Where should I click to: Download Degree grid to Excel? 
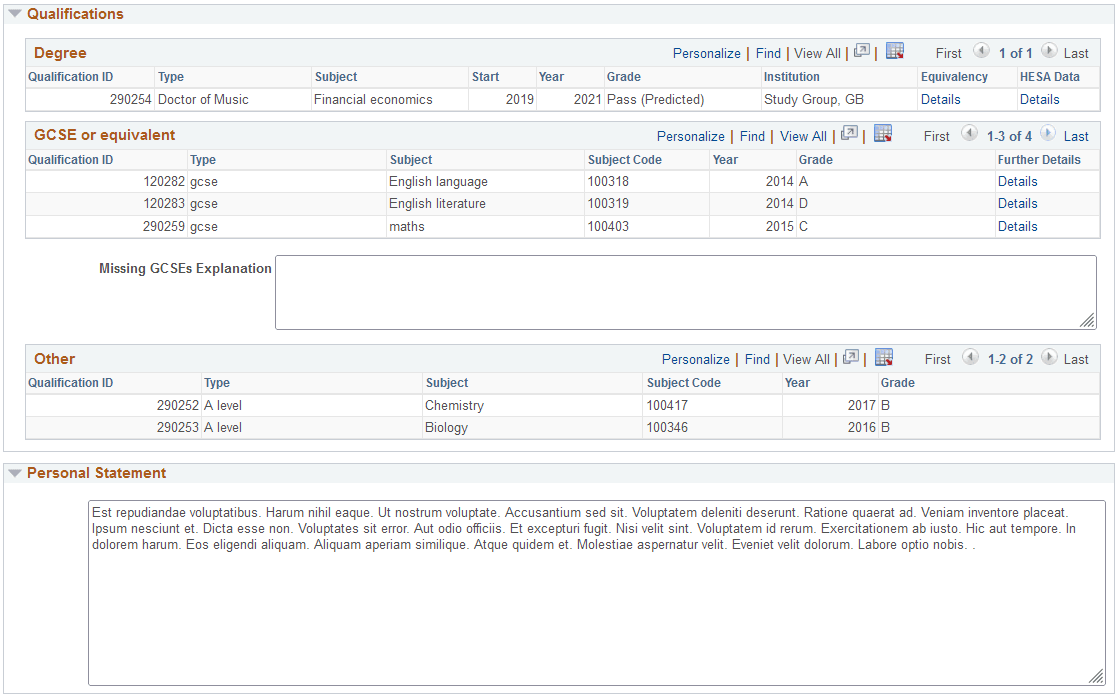893,51
